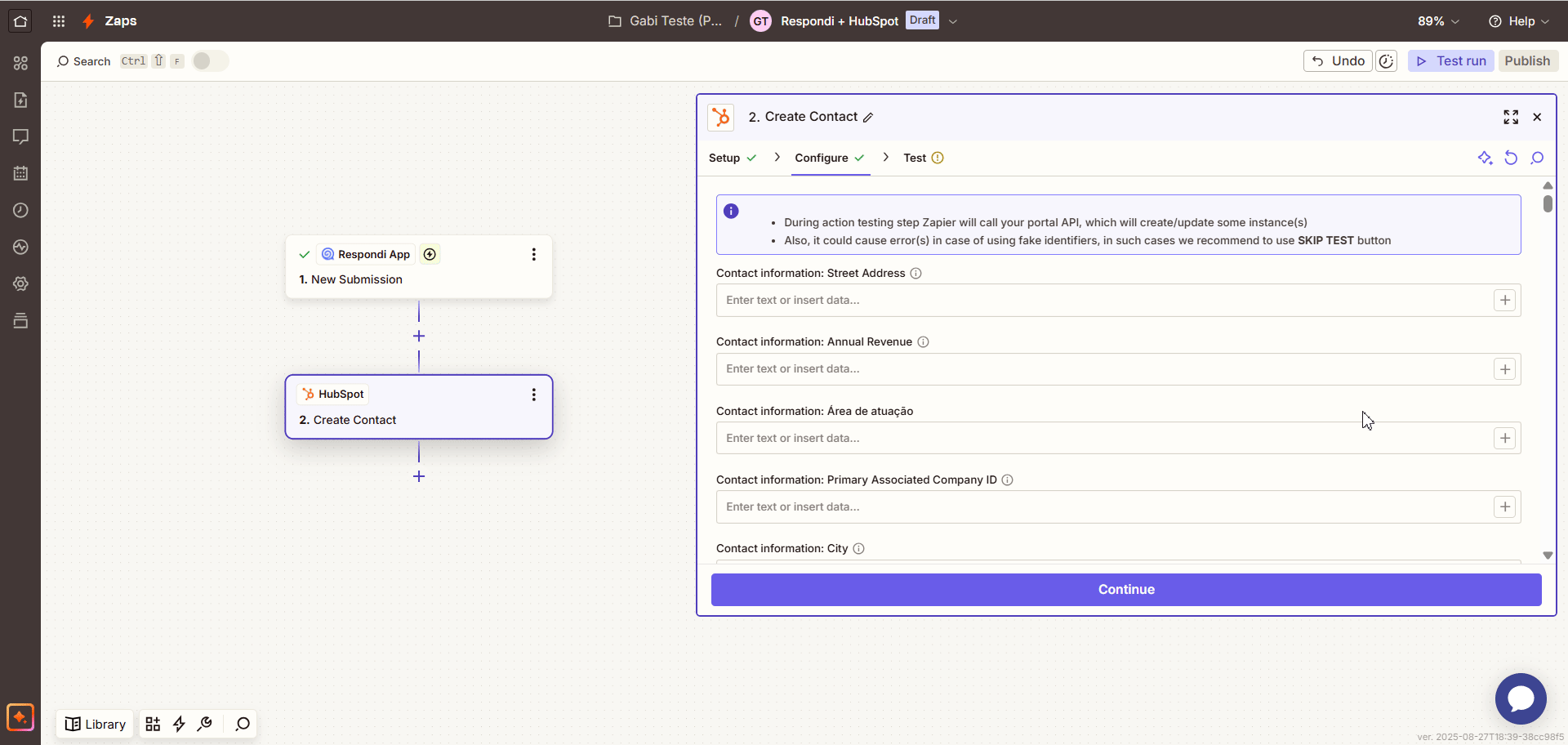Click the City field info icon

859,549
